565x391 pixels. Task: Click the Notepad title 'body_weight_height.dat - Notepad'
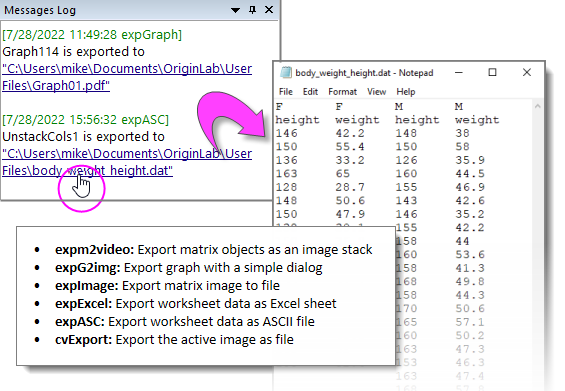tap(364, 73)
